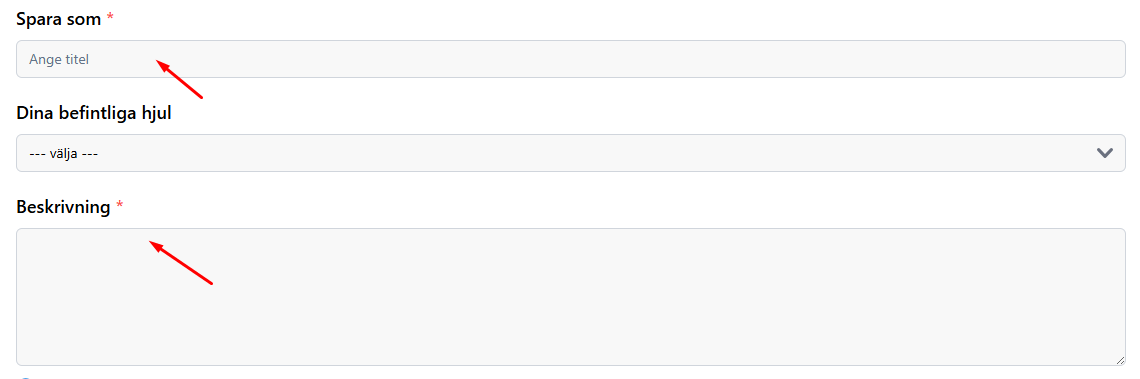This screenshot has width=1140, height=379.
Task: Select the required Beskrivning text box
Action: 571,297
